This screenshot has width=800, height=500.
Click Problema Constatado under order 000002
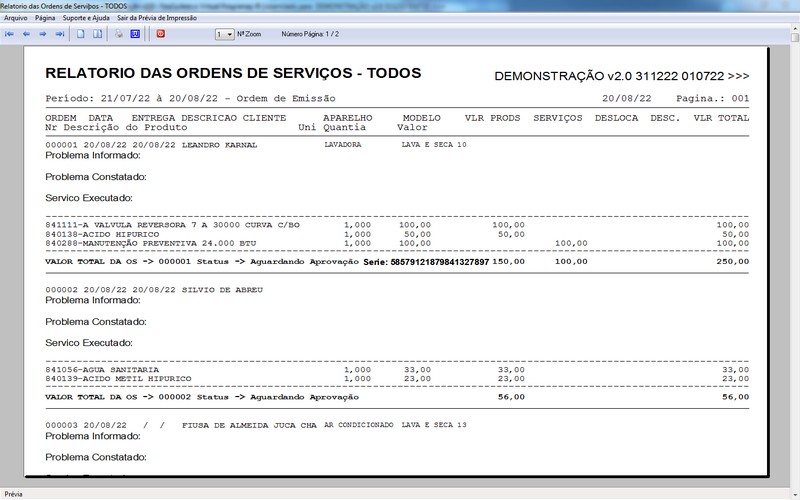pyautogui.click(x=96, y=322)
